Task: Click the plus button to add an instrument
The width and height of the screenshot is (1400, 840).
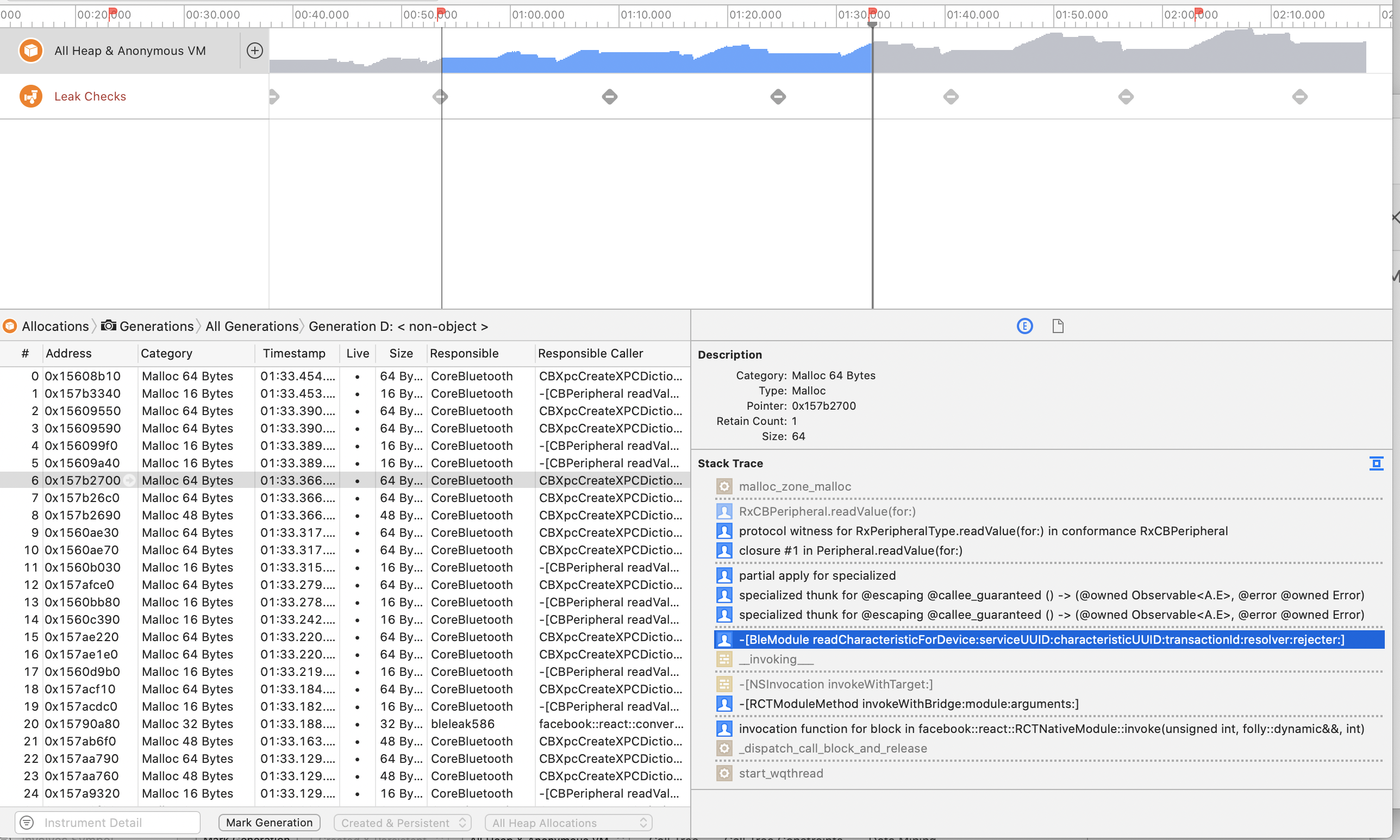Action: pyautogui.click(x=255, y=51)
